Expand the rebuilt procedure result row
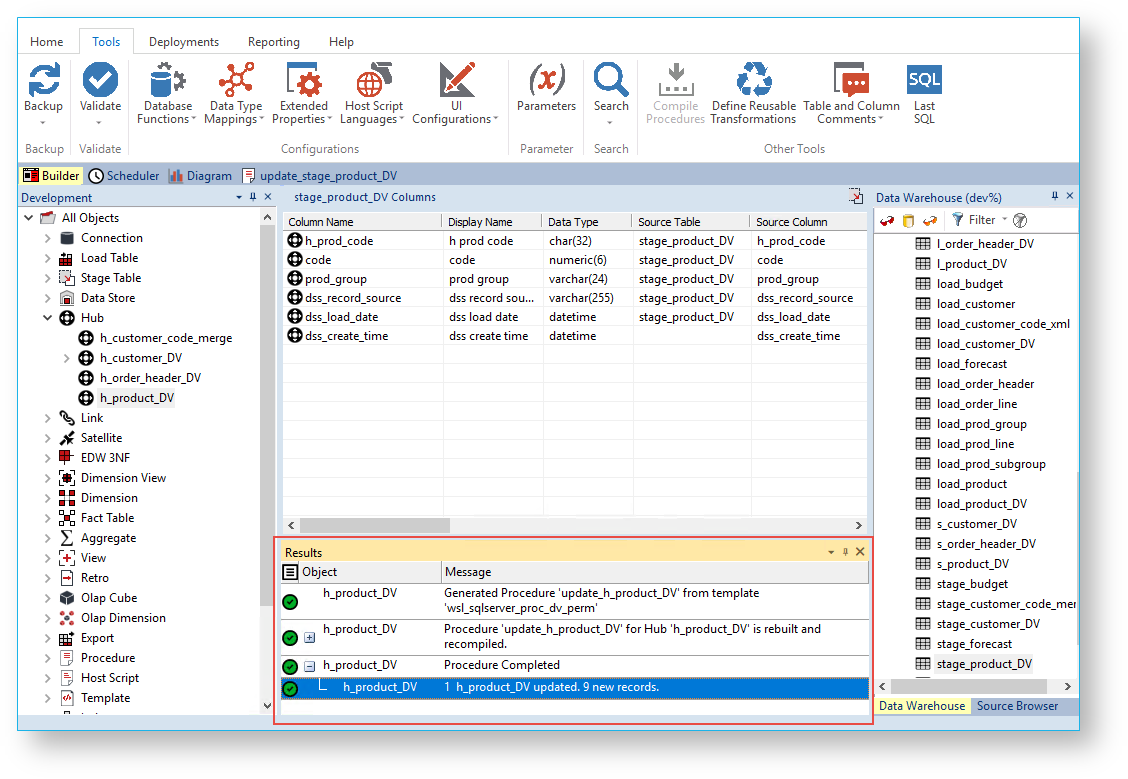The image size is (1128, 779). [x=309, y=637]
